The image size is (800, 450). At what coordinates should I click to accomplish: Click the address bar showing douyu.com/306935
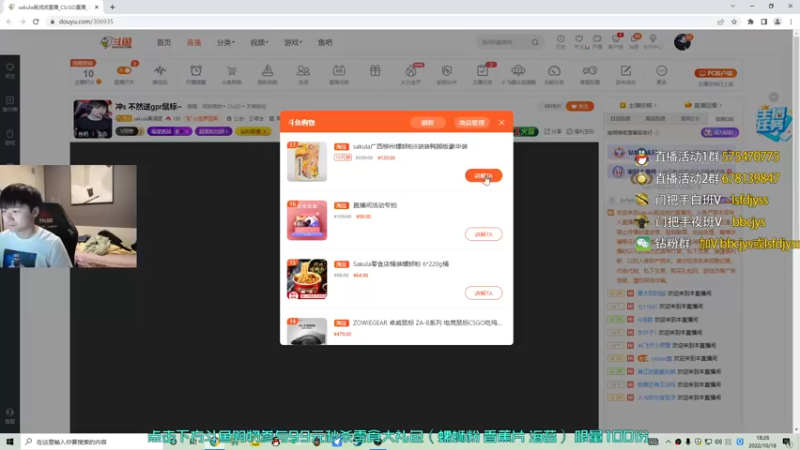(378, 21)
